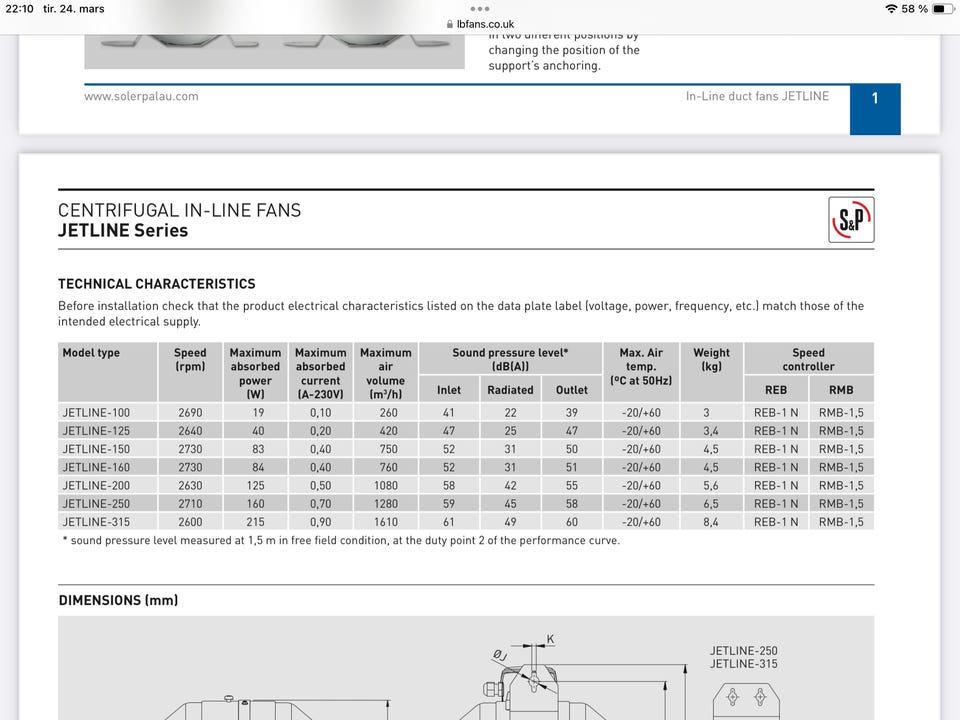The image size is (960, 720).
Task: Tap the page number 1 box
Action: [875, 110]
